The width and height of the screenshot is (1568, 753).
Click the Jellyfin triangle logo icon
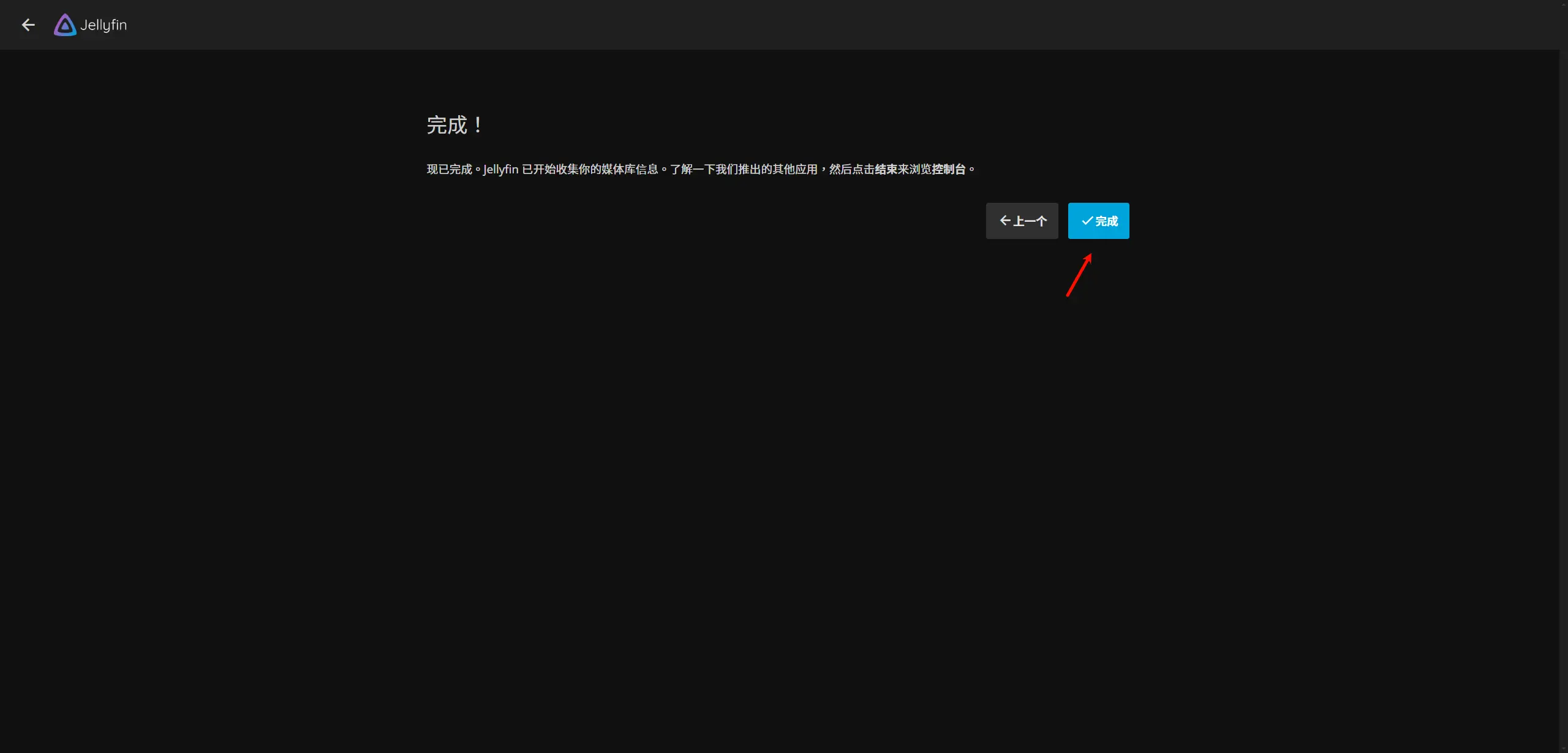pos(65,25)
